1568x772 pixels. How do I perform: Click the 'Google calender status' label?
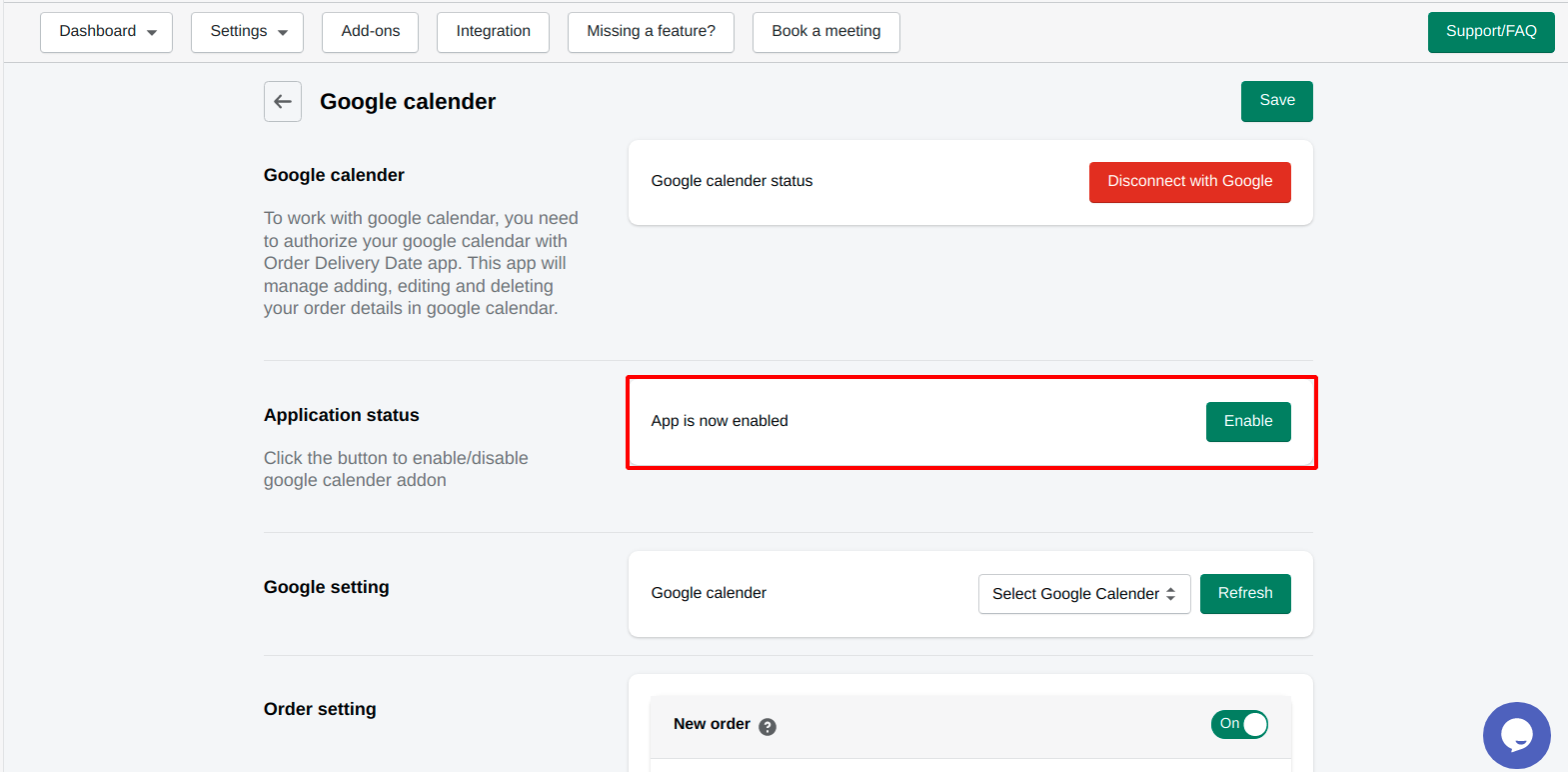click(x=732, y=181)
